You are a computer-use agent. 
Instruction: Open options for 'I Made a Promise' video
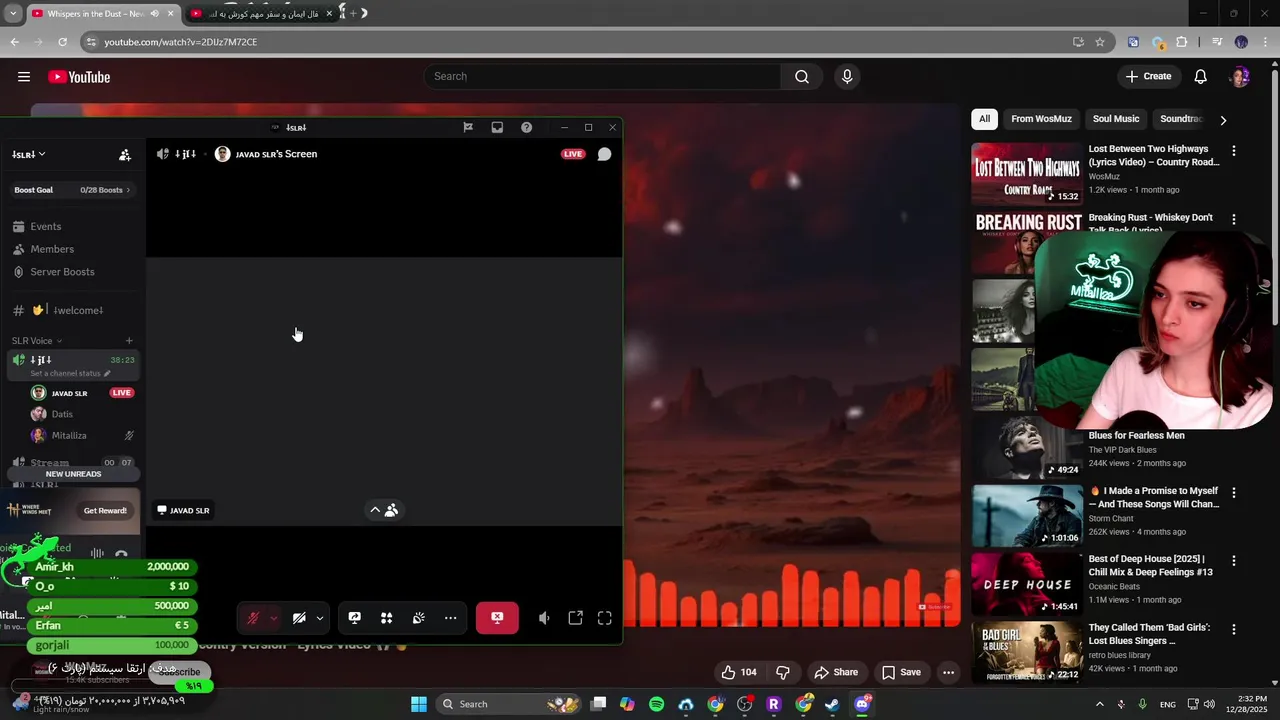click(1234, 493)
